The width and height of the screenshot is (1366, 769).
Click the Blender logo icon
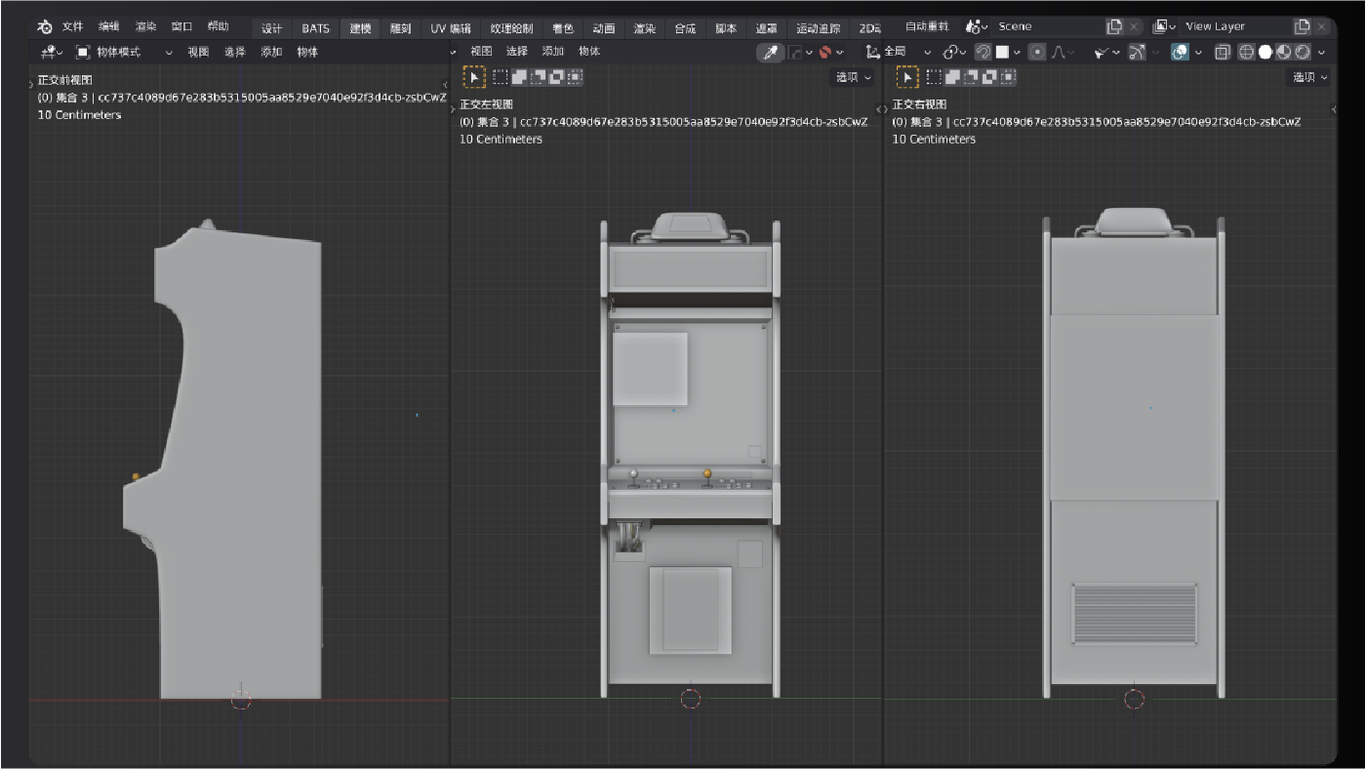(x=44, y=27)
